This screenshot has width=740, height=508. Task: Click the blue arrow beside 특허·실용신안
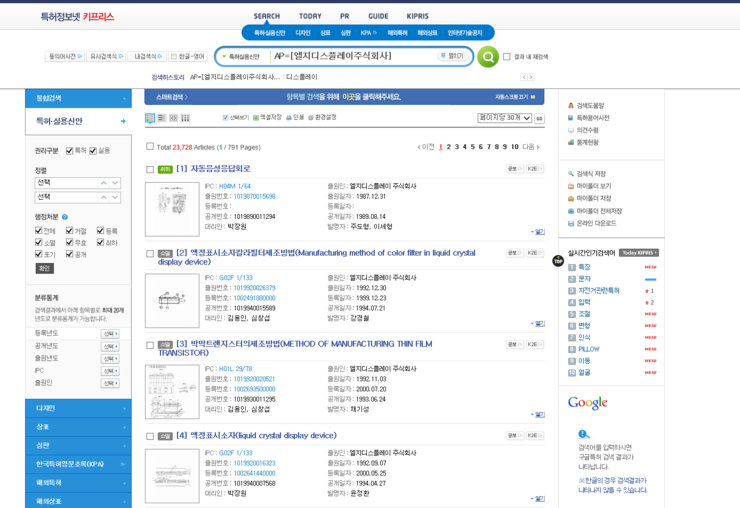(123, 121)
